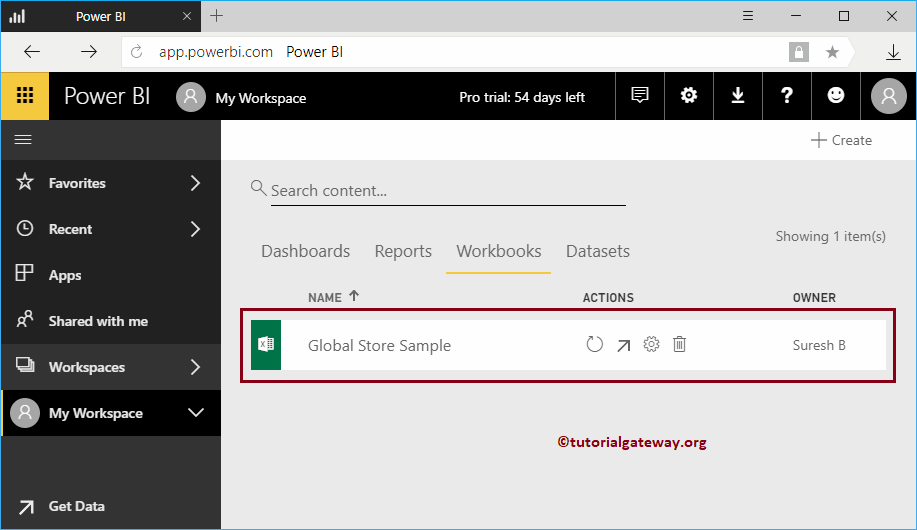Click the download arrow in Power BI header
917x530 pixels.
click(738, 95)
